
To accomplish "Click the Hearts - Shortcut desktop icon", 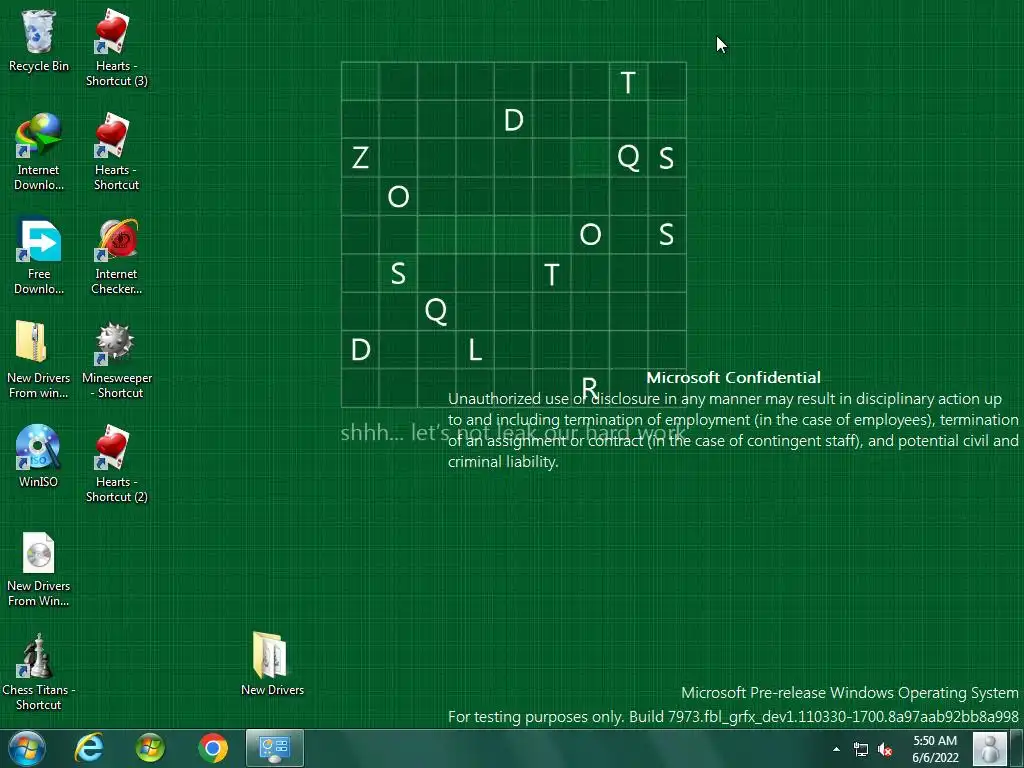I will (116, 152).
